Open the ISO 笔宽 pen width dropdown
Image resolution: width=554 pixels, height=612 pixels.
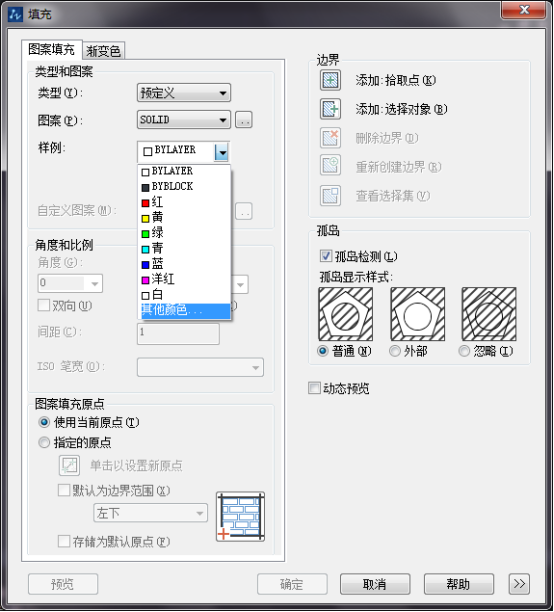[x=200, y=367]
